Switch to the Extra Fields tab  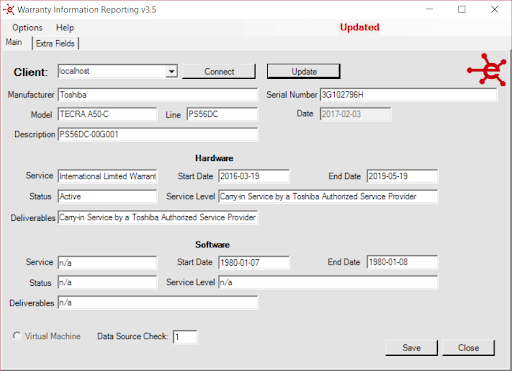tap(55, 44)
